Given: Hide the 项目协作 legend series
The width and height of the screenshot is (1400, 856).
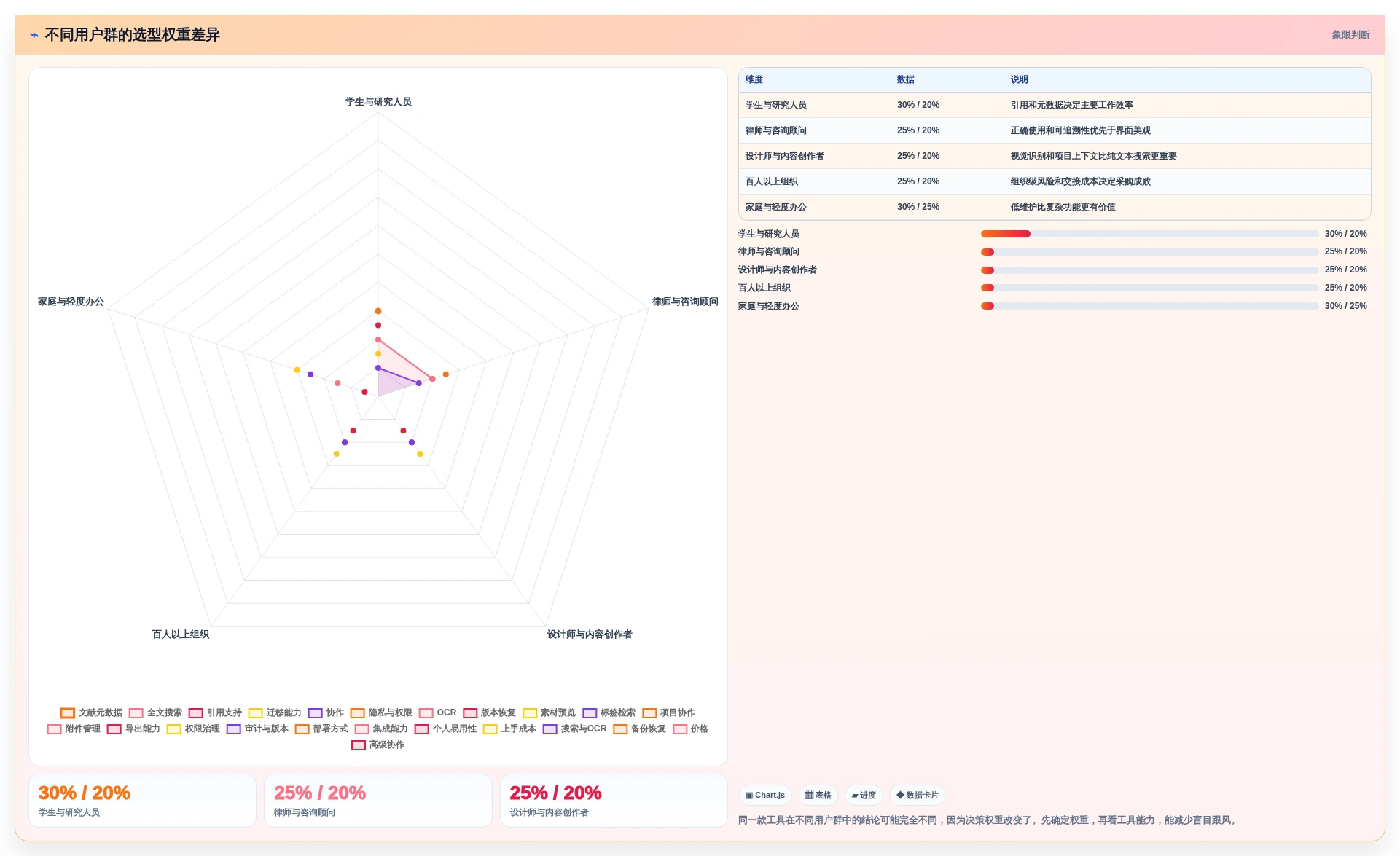Looking at the screenshot, I should 668,712.
